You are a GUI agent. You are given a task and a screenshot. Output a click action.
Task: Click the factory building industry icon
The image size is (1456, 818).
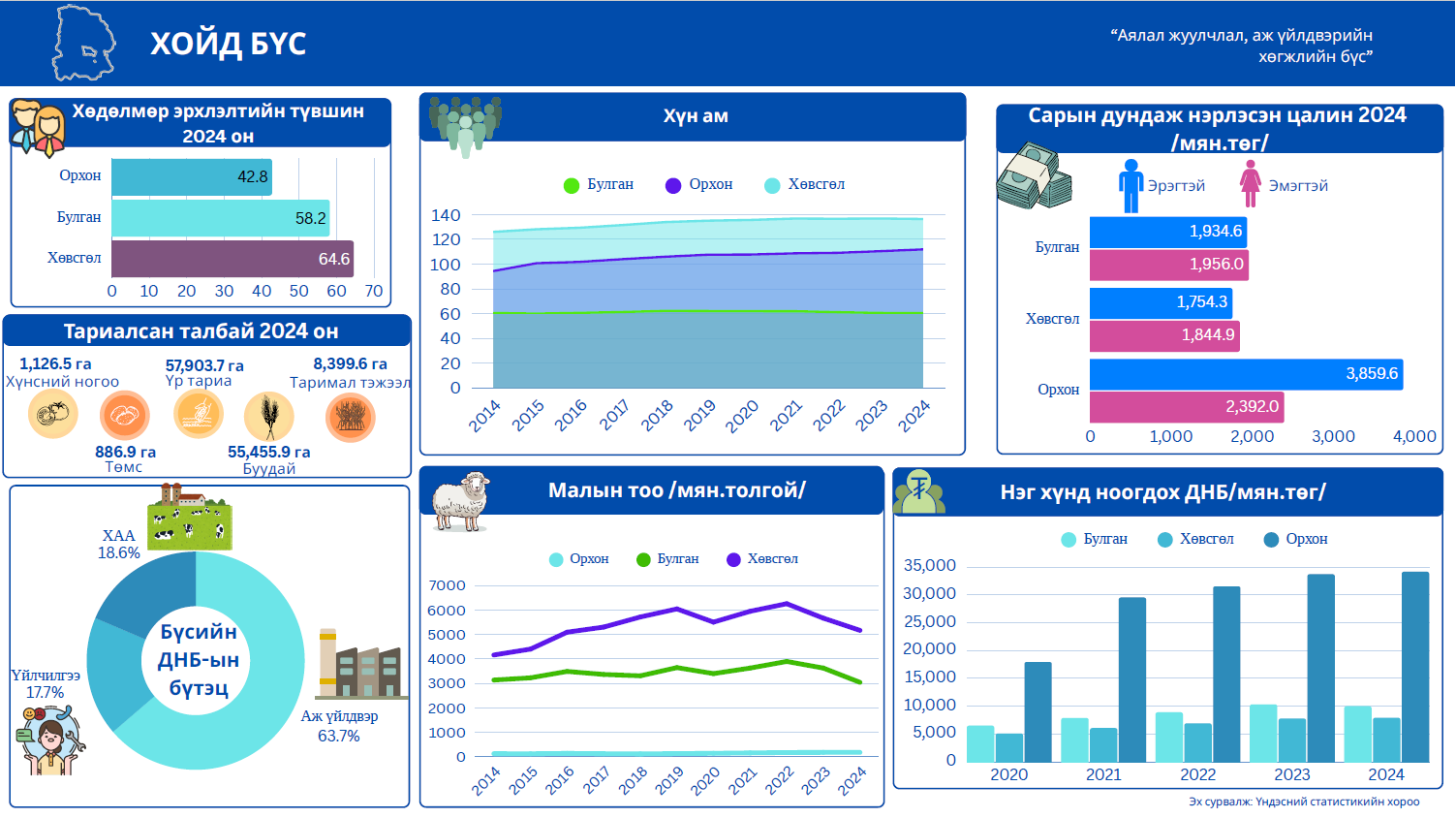[358, 665]
